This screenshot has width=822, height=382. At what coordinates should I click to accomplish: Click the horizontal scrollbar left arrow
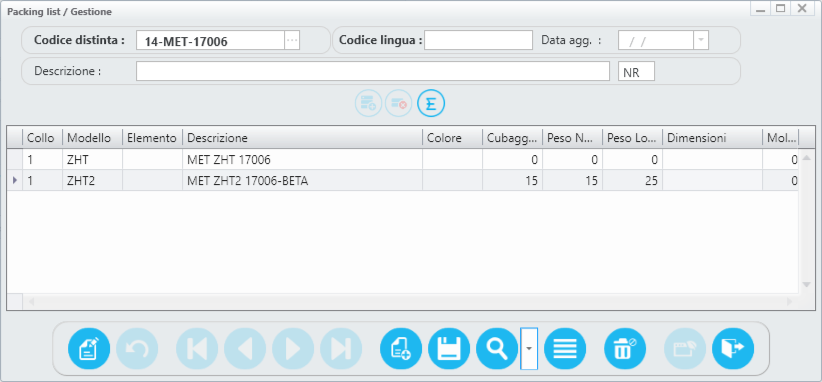click(31, 302)
